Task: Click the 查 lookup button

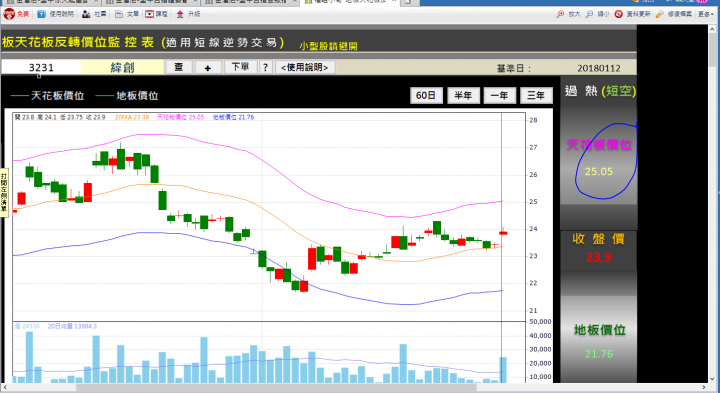Action: click(179, 67)
